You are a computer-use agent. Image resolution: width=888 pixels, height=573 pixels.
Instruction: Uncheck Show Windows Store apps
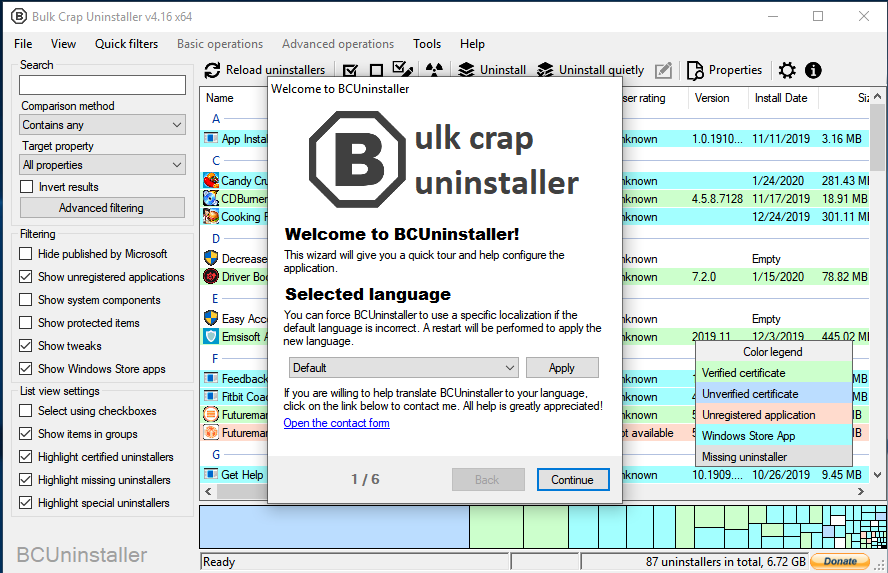point(25,369)
